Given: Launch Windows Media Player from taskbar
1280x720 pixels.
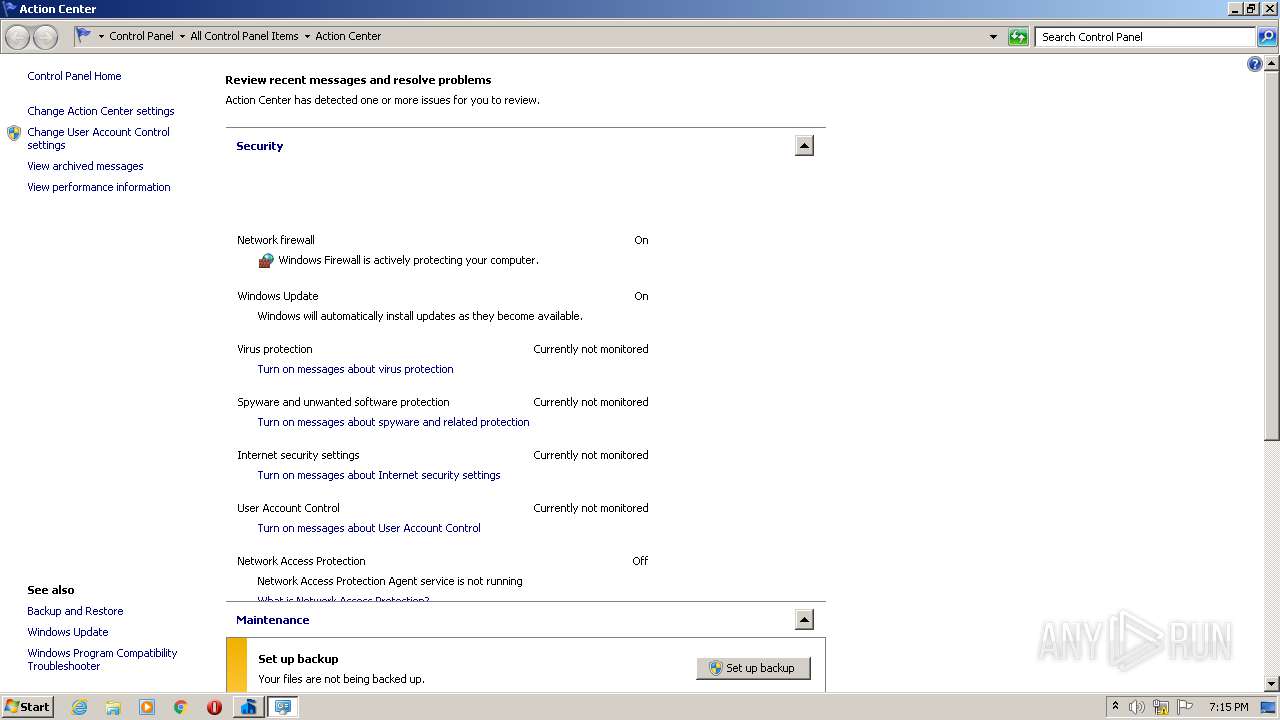Looking at the screenshot, I should [x=147, y=707].
